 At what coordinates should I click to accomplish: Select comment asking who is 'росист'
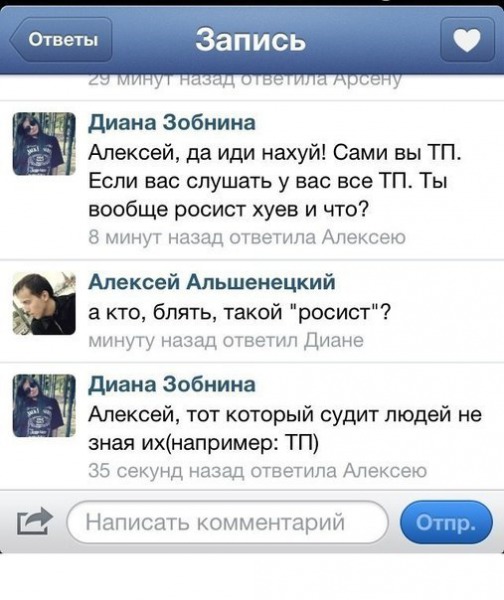tap(240, 313)
